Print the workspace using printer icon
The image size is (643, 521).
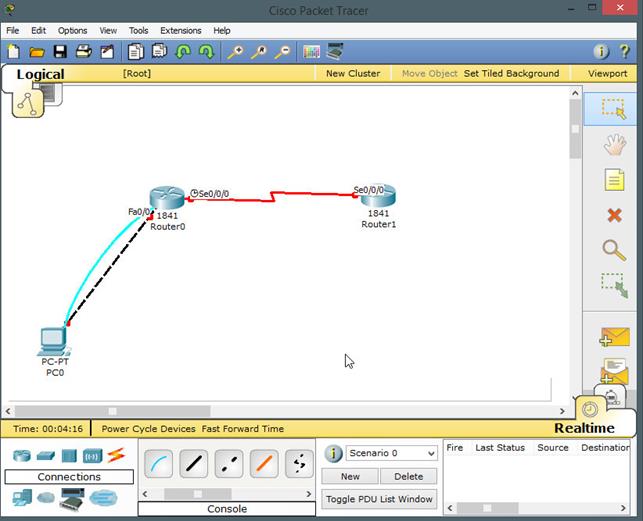(84, 52)
